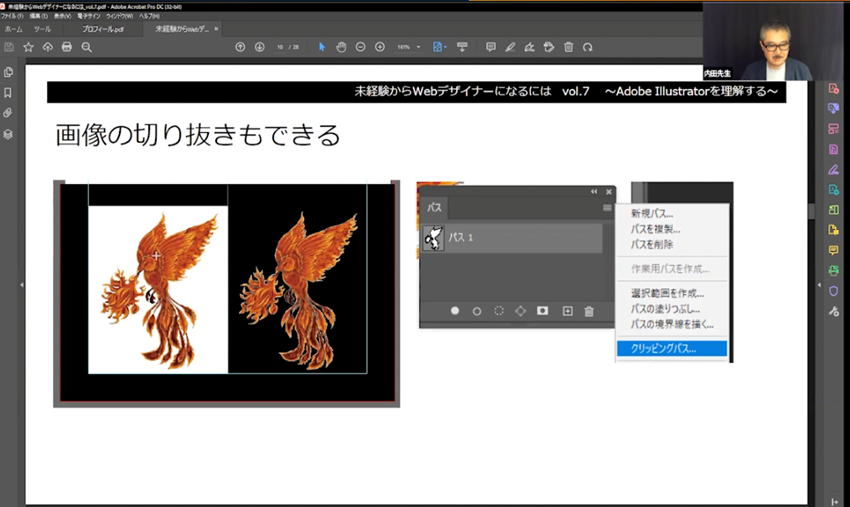Open the find text magnifier icon
Viewport: 850px width, 507px height.
click(87, 47)
